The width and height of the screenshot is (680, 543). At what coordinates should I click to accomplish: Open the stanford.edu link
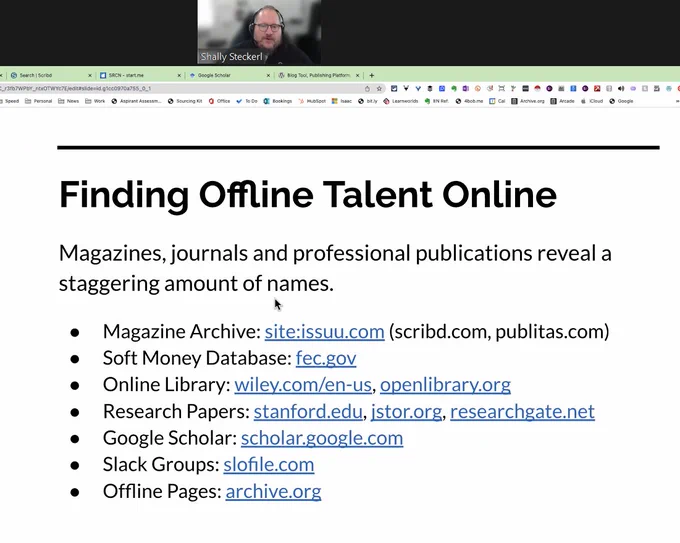[308, 412]
